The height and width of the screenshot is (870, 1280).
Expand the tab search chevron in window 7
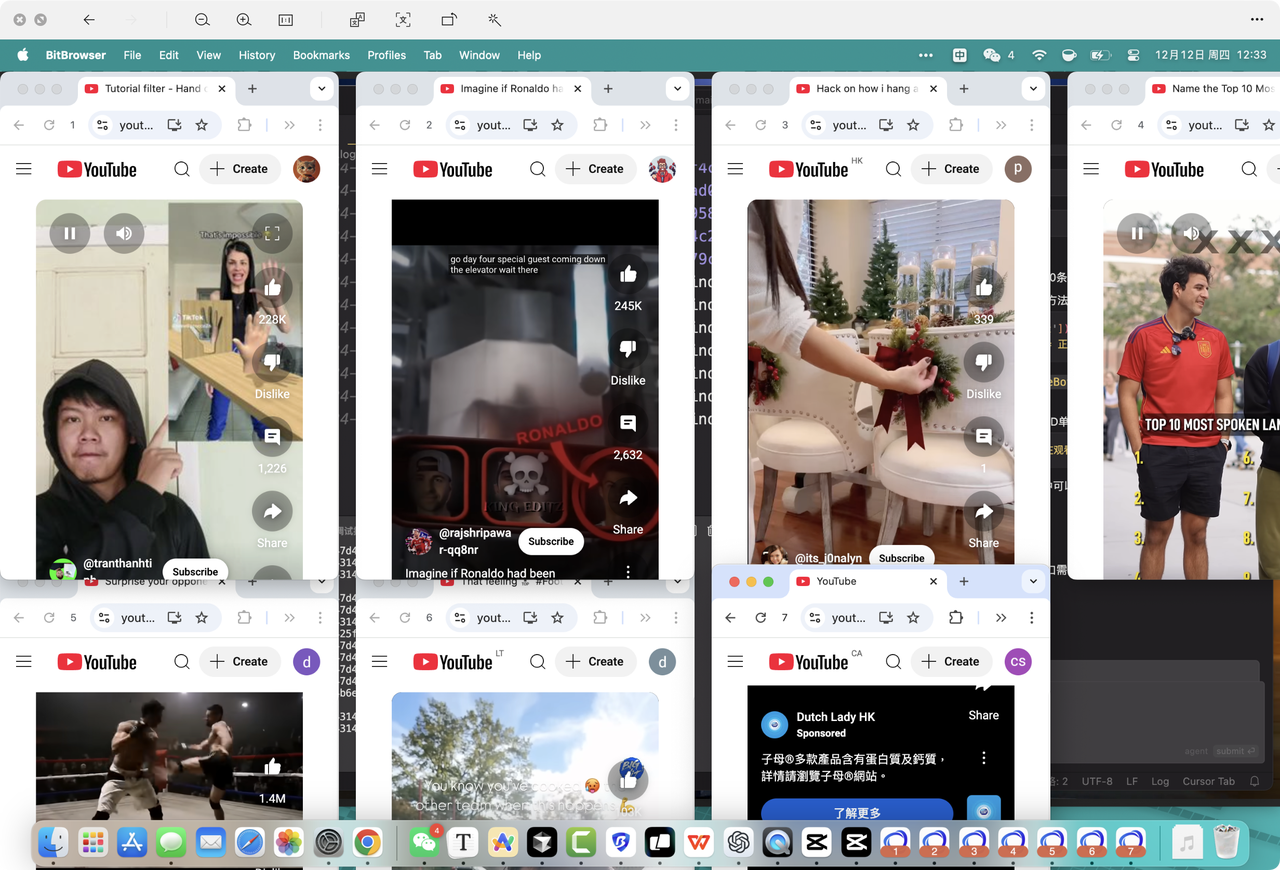point(1033,581)
